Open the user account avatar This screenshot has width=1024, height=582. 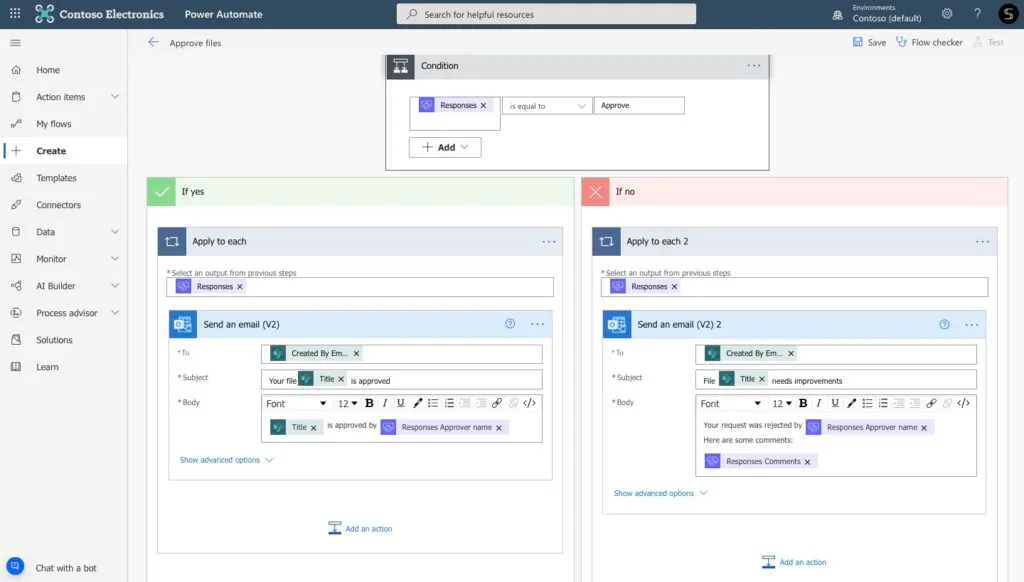(1008, 14)
